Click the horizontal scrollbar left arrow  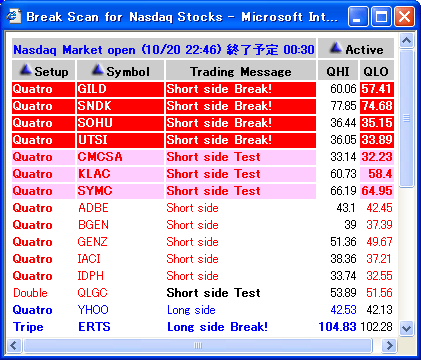(x=14, y=345)
